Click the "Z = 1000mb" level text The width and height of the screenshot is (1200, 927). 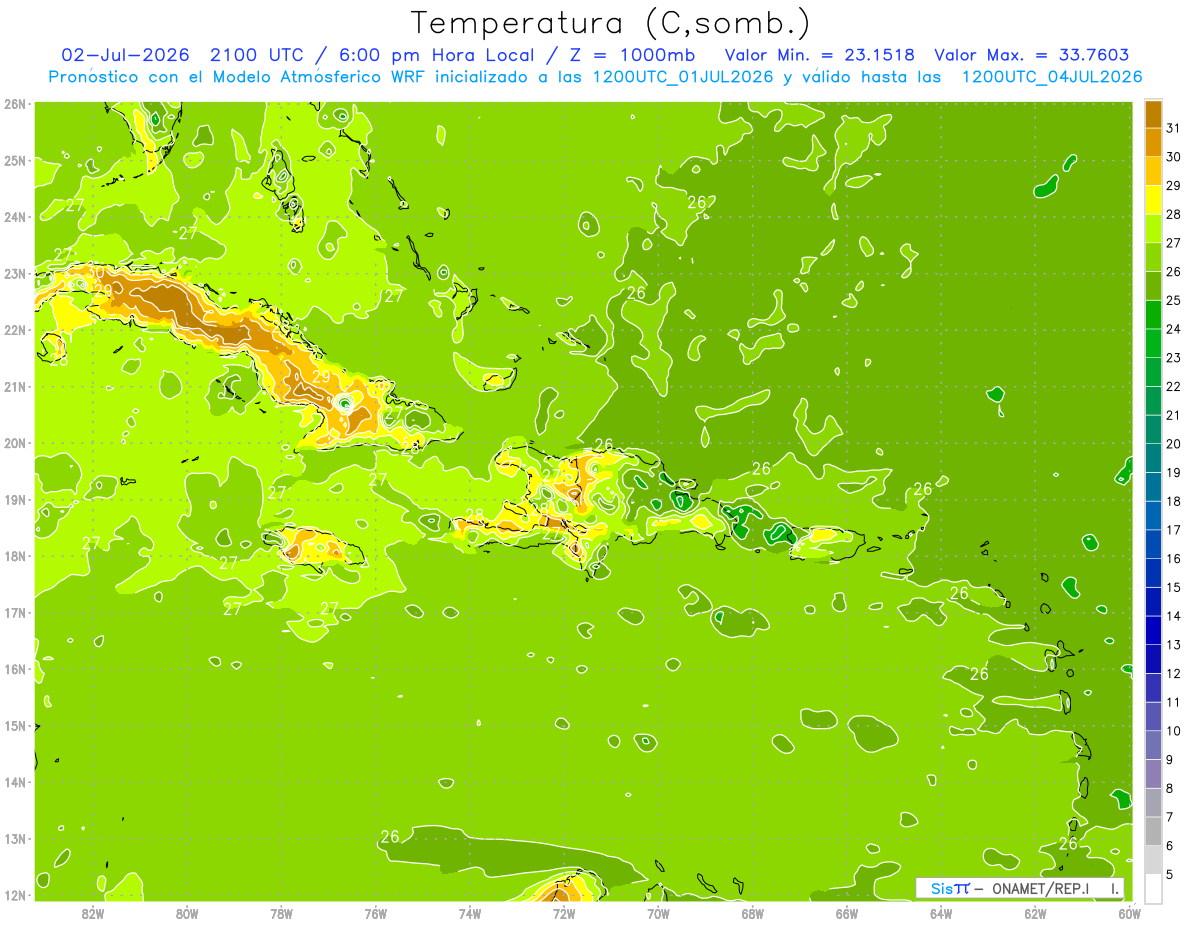pos(632,55)
